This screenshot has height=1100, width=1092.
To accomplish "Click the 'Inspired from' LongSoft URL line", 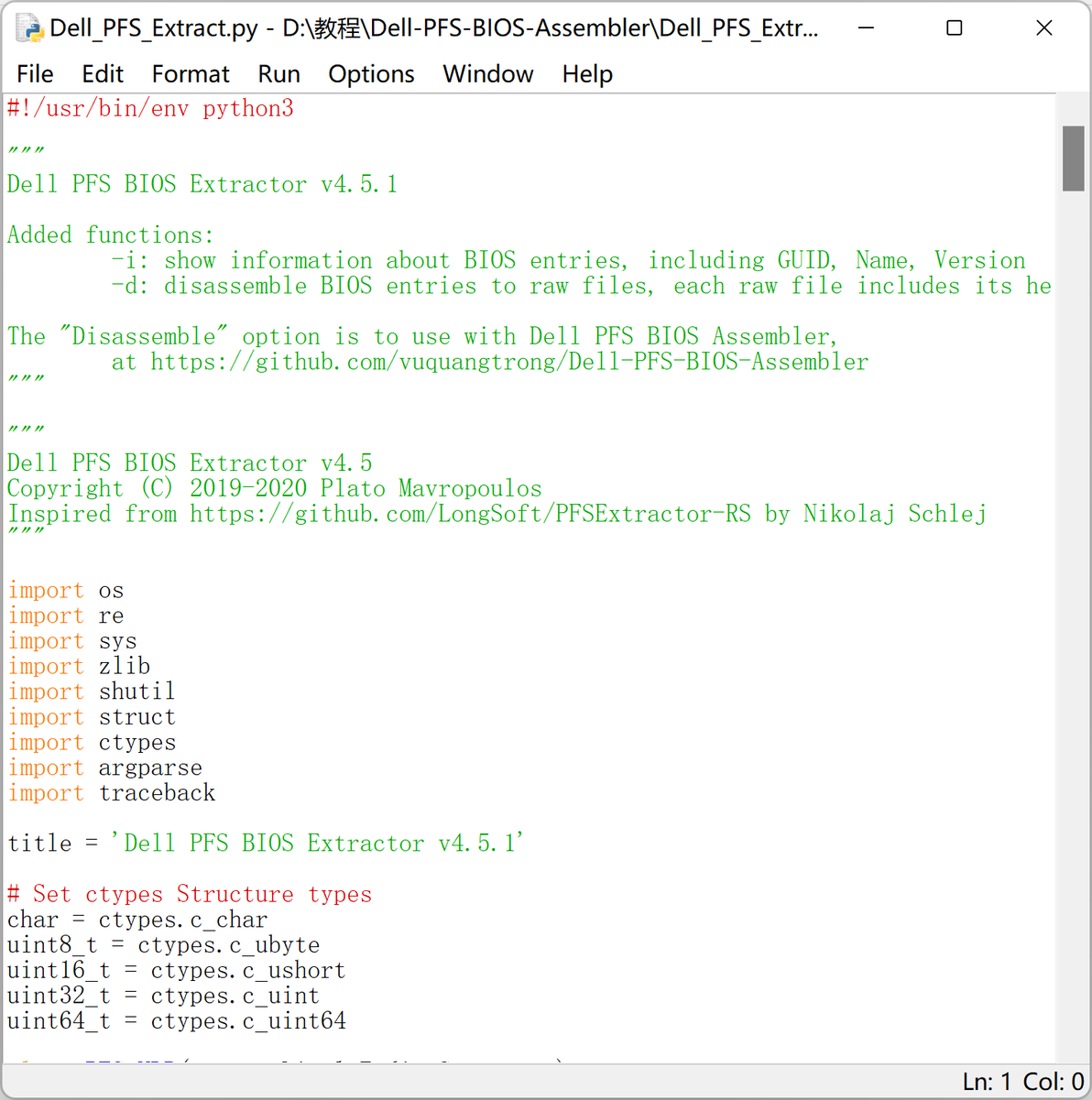I will tap(497, 514).
